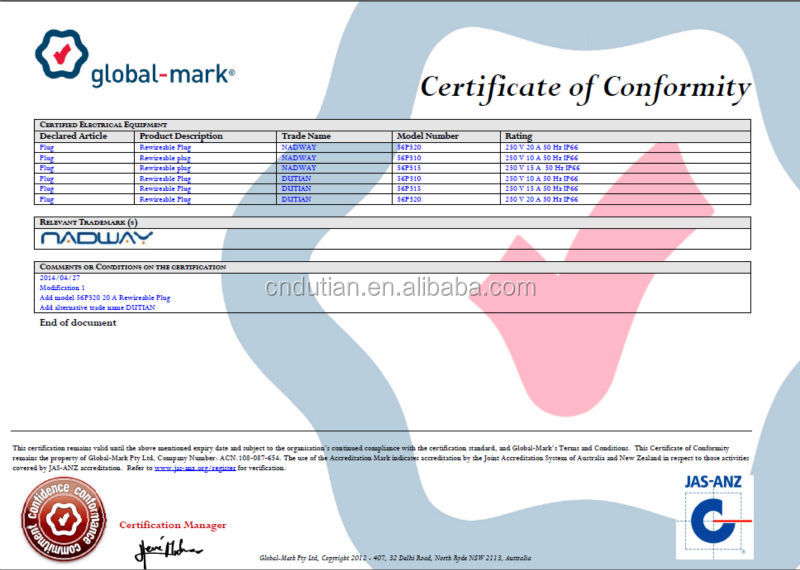Click Rewireable Plug description in NADWAY 56P320 row

[165, 147]
